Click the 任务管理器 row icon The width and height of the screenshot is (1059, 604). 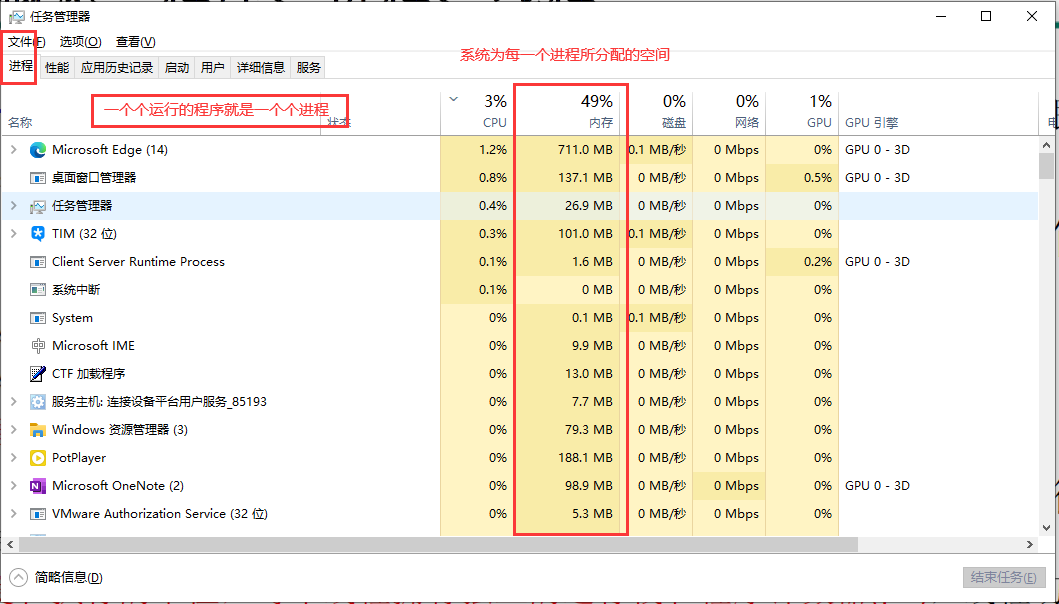tap(38, 206)
